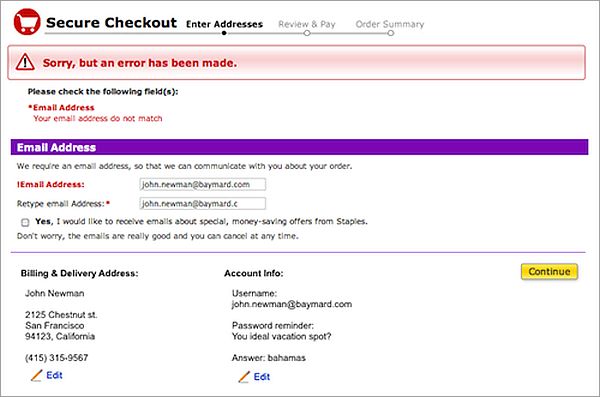Click the phone number (415) 315-9567

[x=57, y=358]
